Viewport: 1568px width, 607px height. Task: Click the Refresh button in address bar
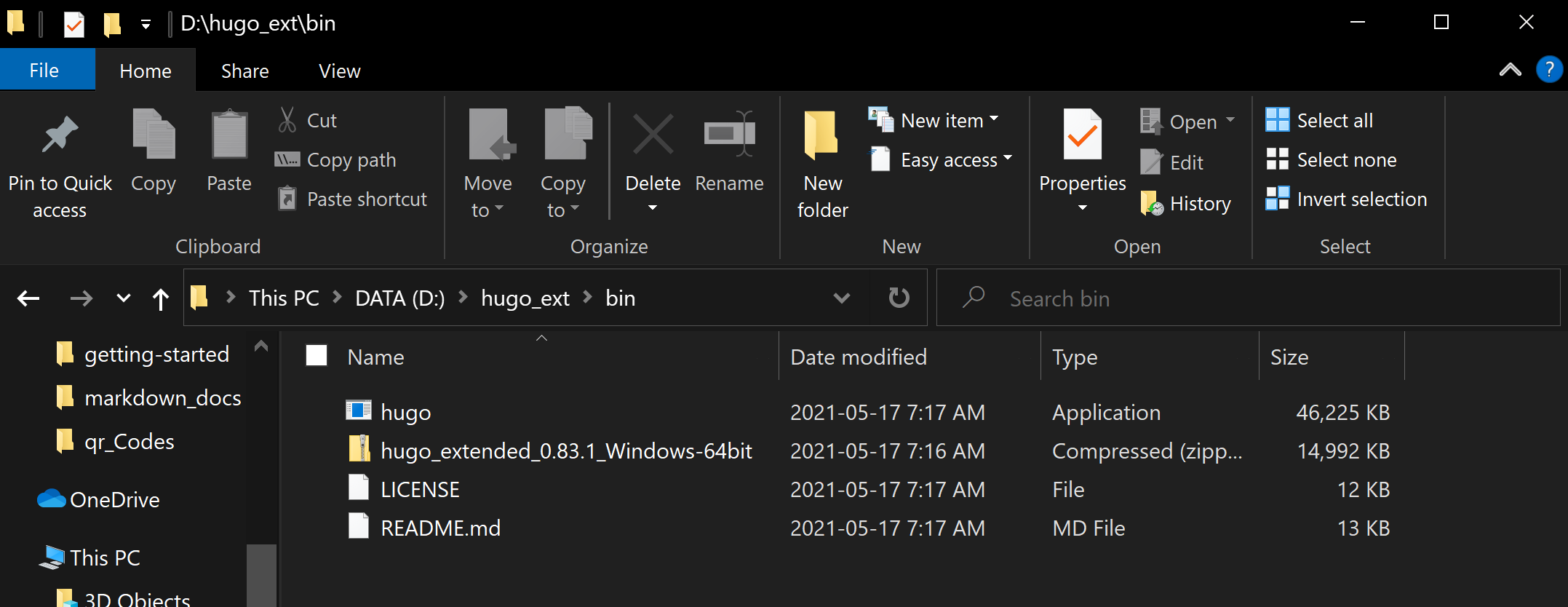click(x=899, y=298)
